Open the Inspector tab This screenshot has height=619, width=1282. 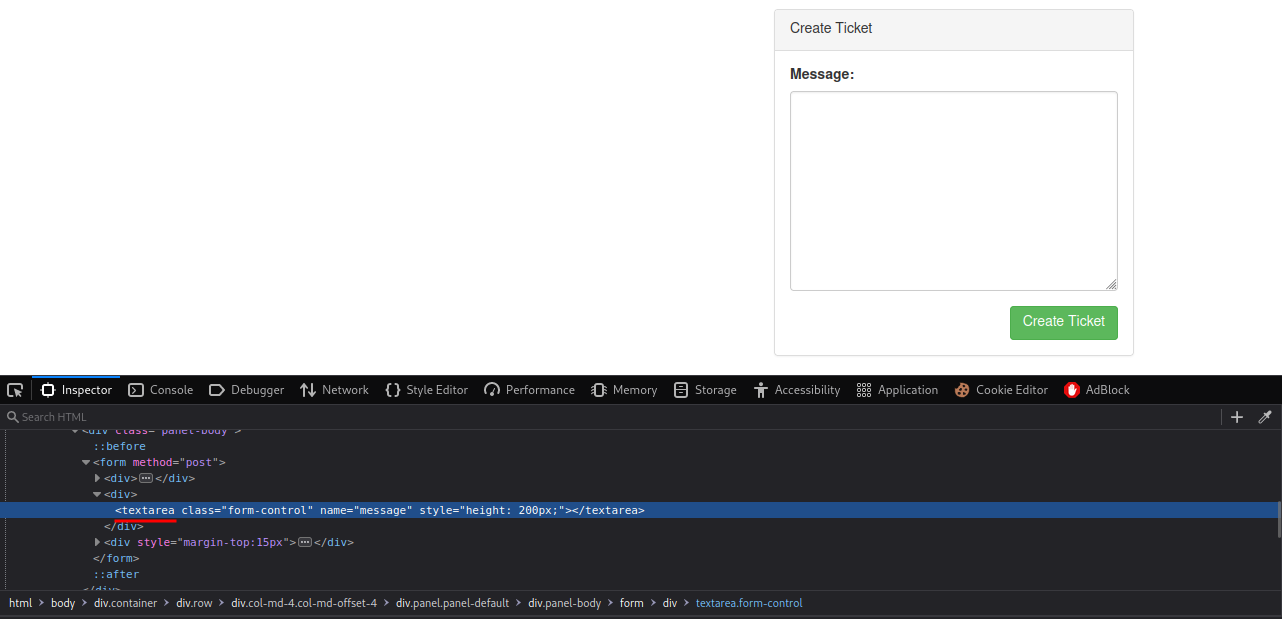click(76, 390)
